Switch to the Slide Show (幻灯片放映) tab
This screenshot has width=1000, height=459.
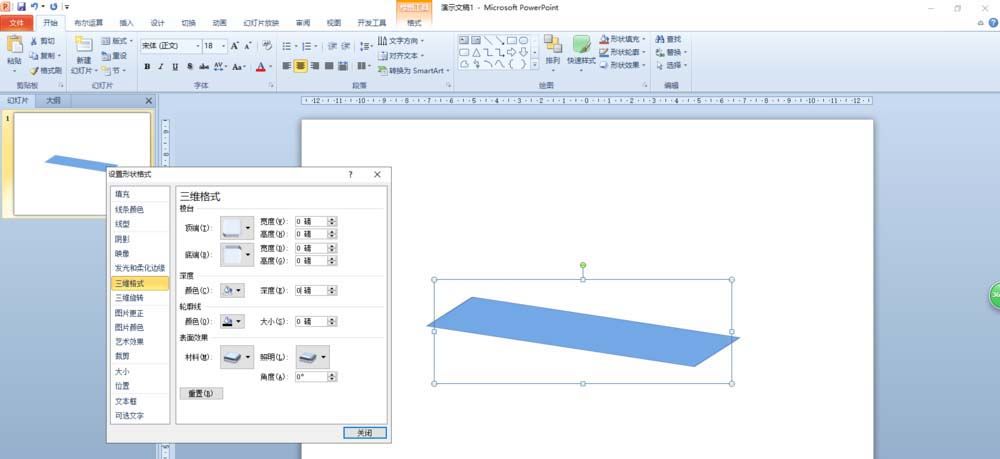click(x=261, y=23)
